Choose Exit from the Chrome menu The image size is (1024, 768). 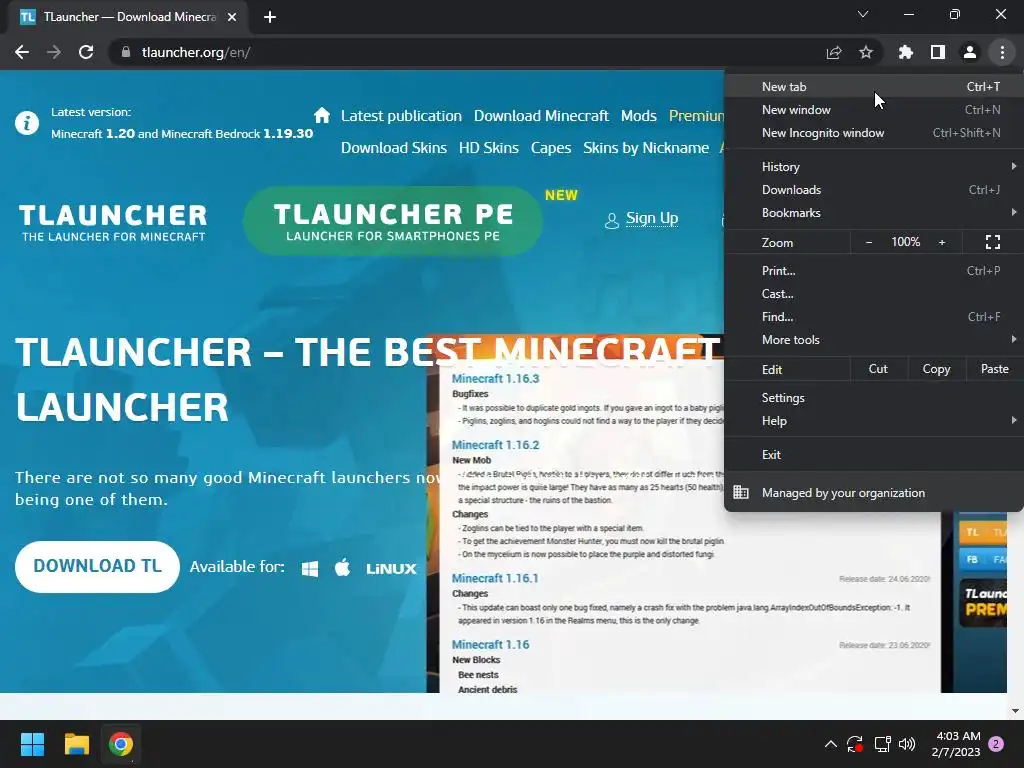(x=874, y=455)
